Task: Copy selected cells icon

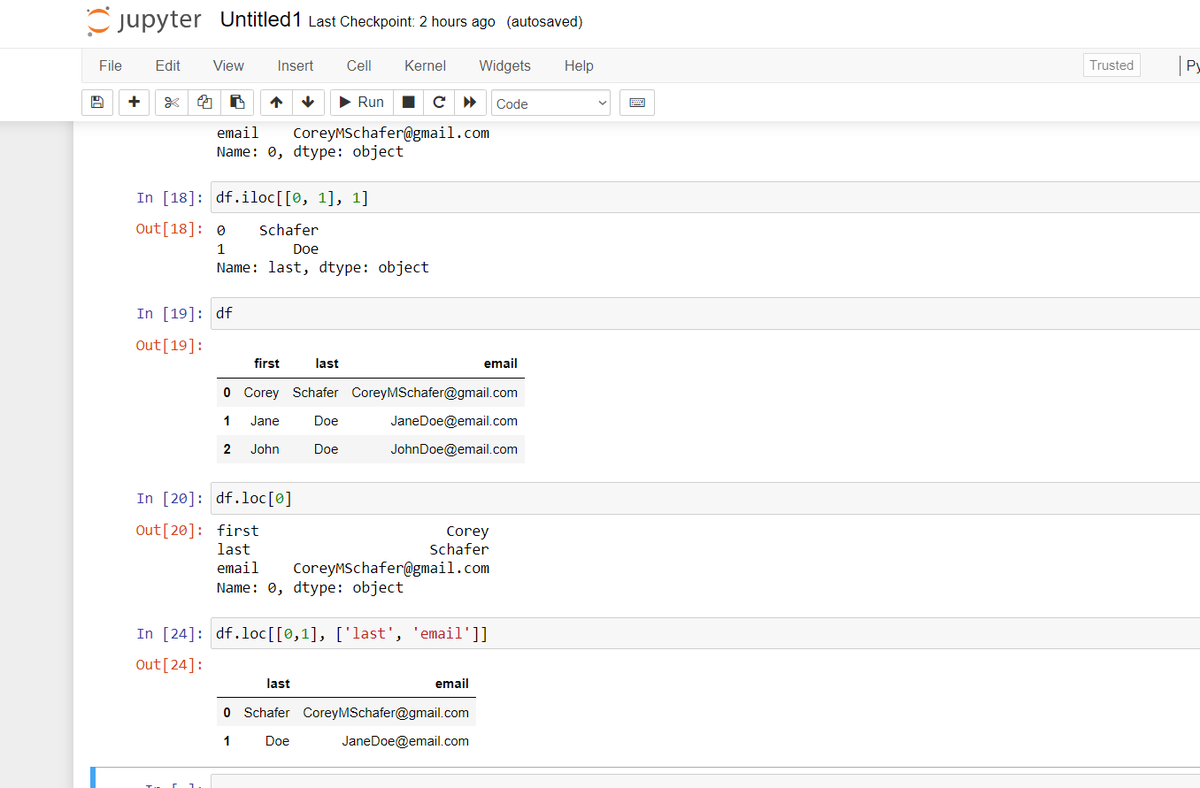Action: [x=204, y=102]
